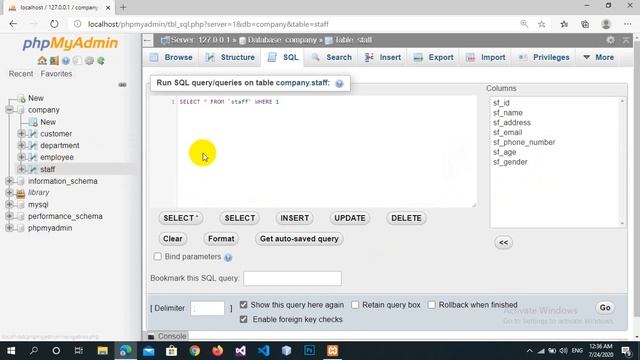Click the DELETE query button

coord(406,218)
